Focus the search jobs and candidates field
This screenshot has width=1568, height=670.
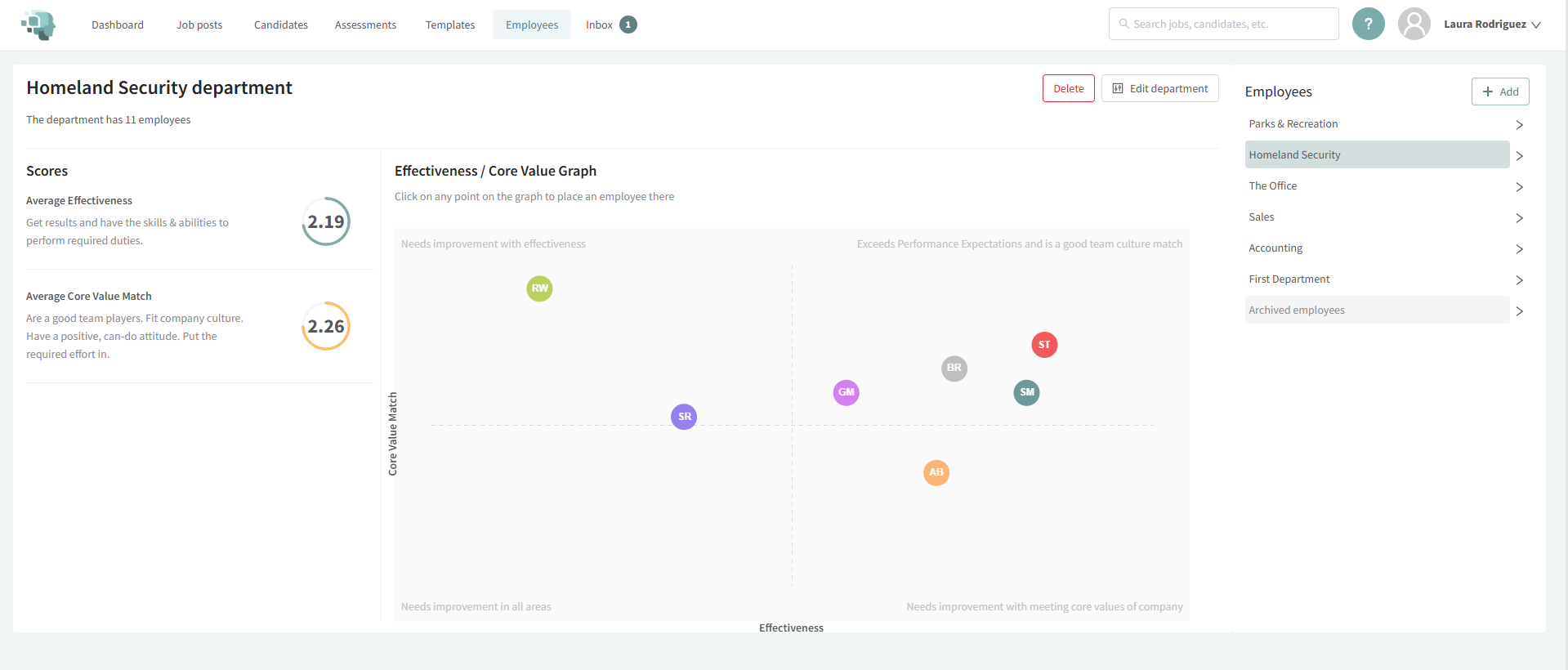coord(1223,24)
